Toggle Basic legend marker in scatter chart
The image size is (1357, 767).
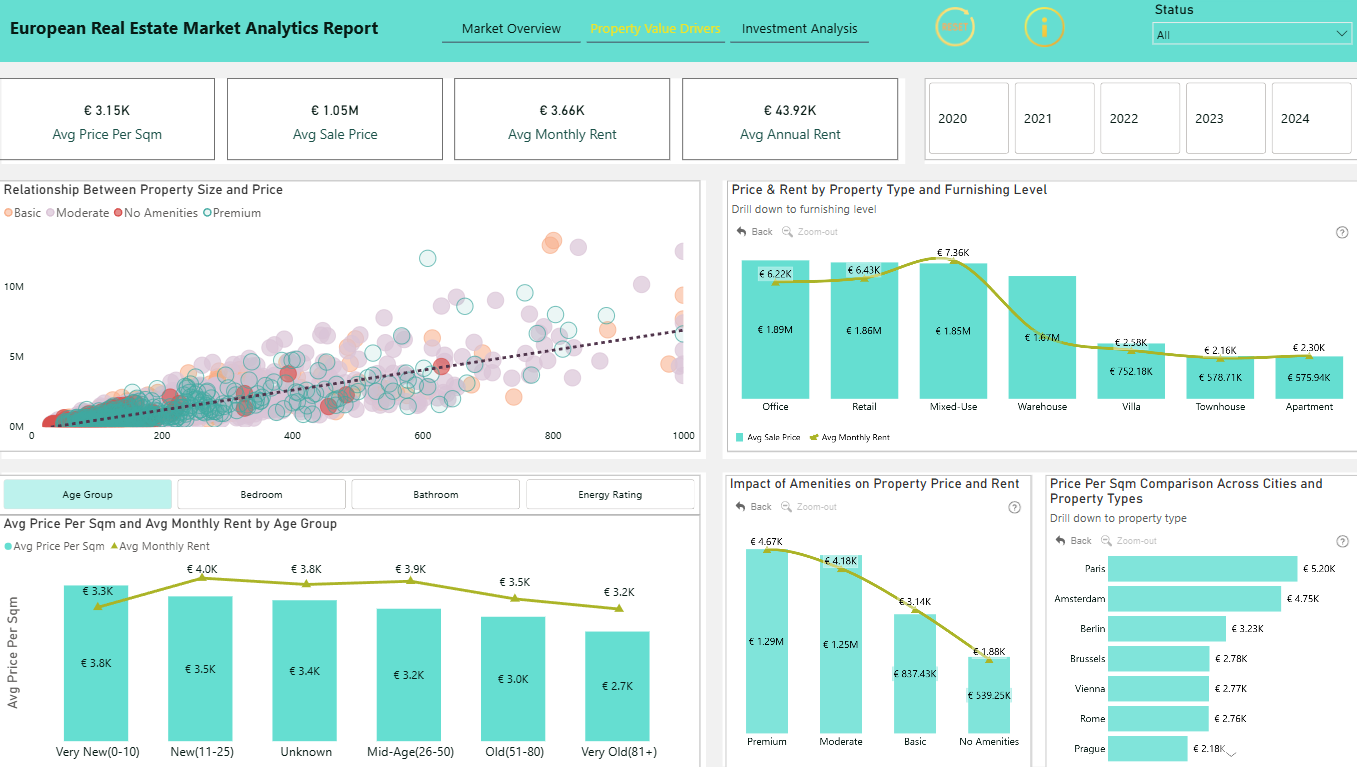coord(9,213)
